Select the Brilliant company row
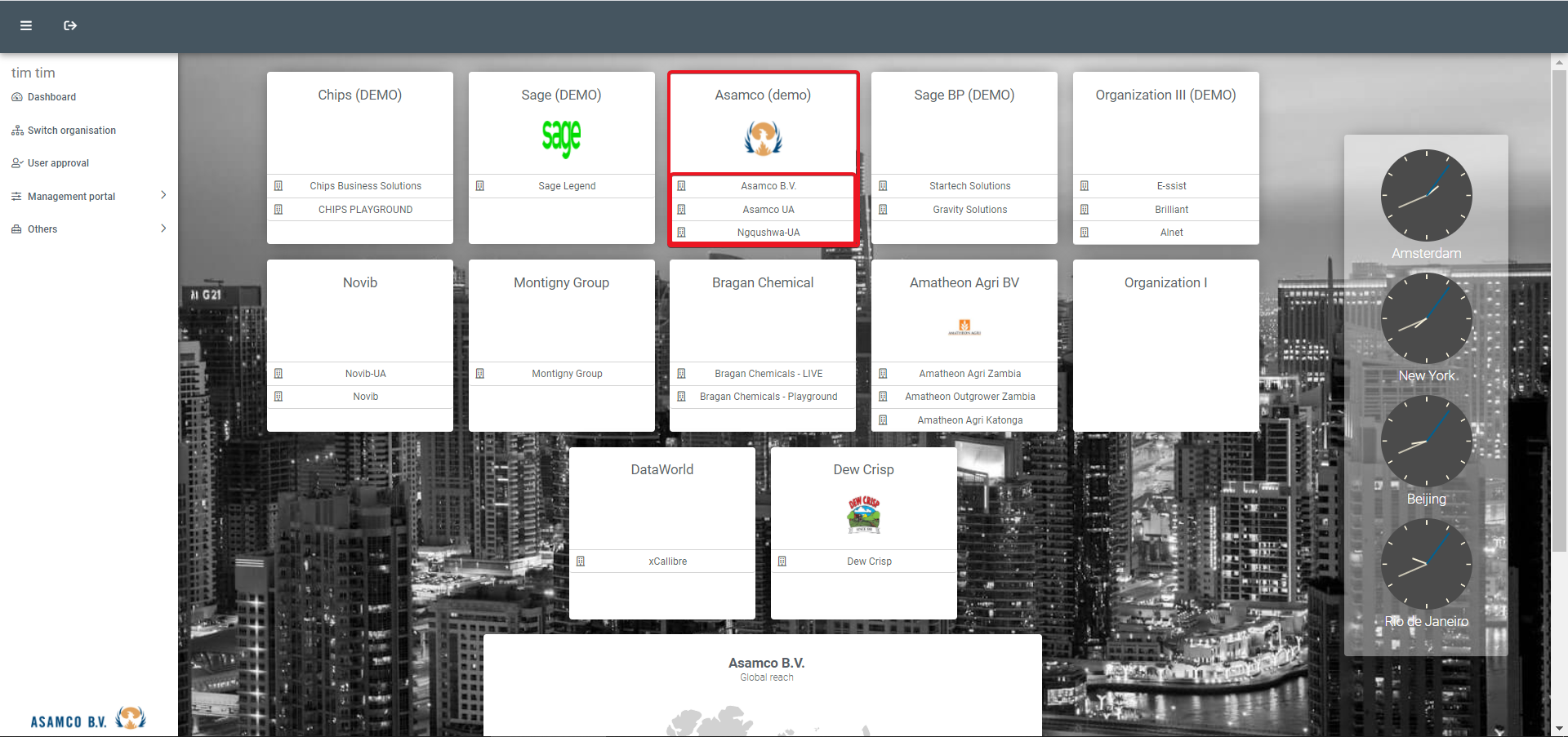 pos(1166,210)
